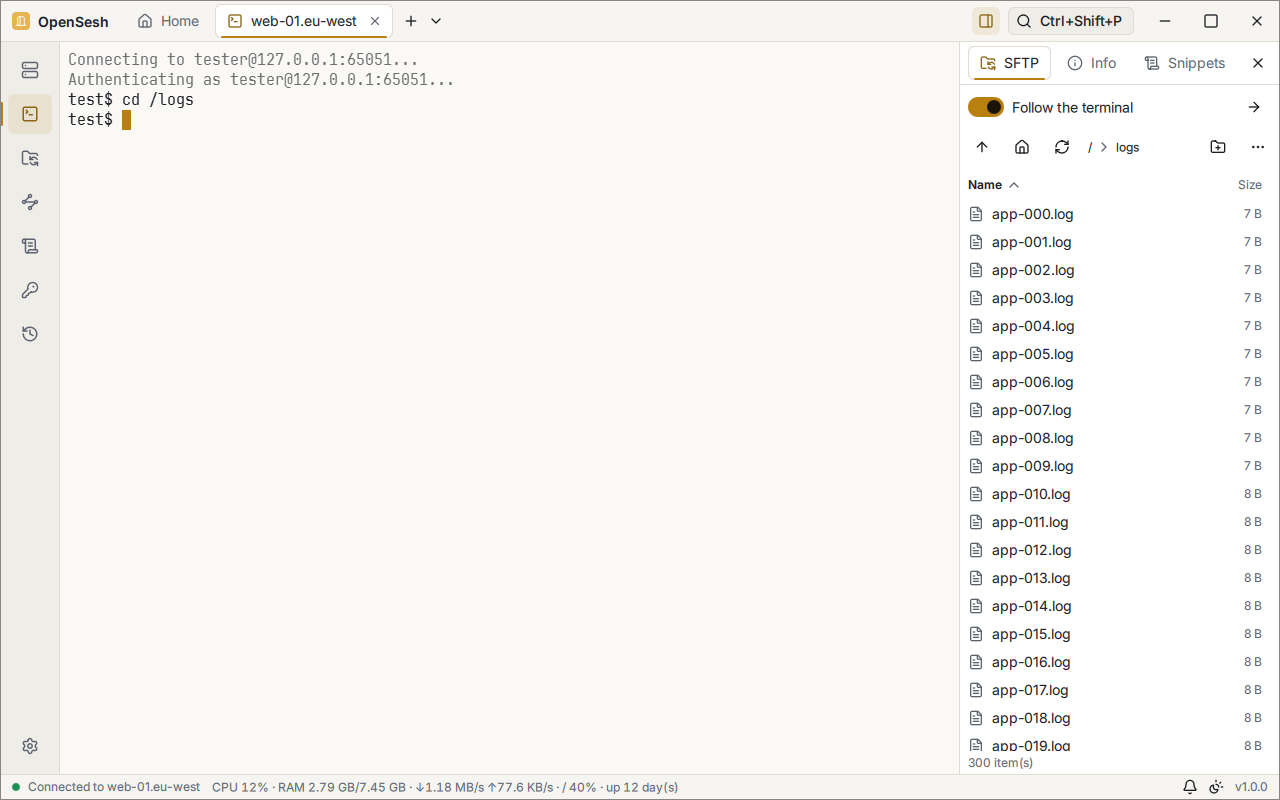Open the Info panel tab

(1092, 63)
